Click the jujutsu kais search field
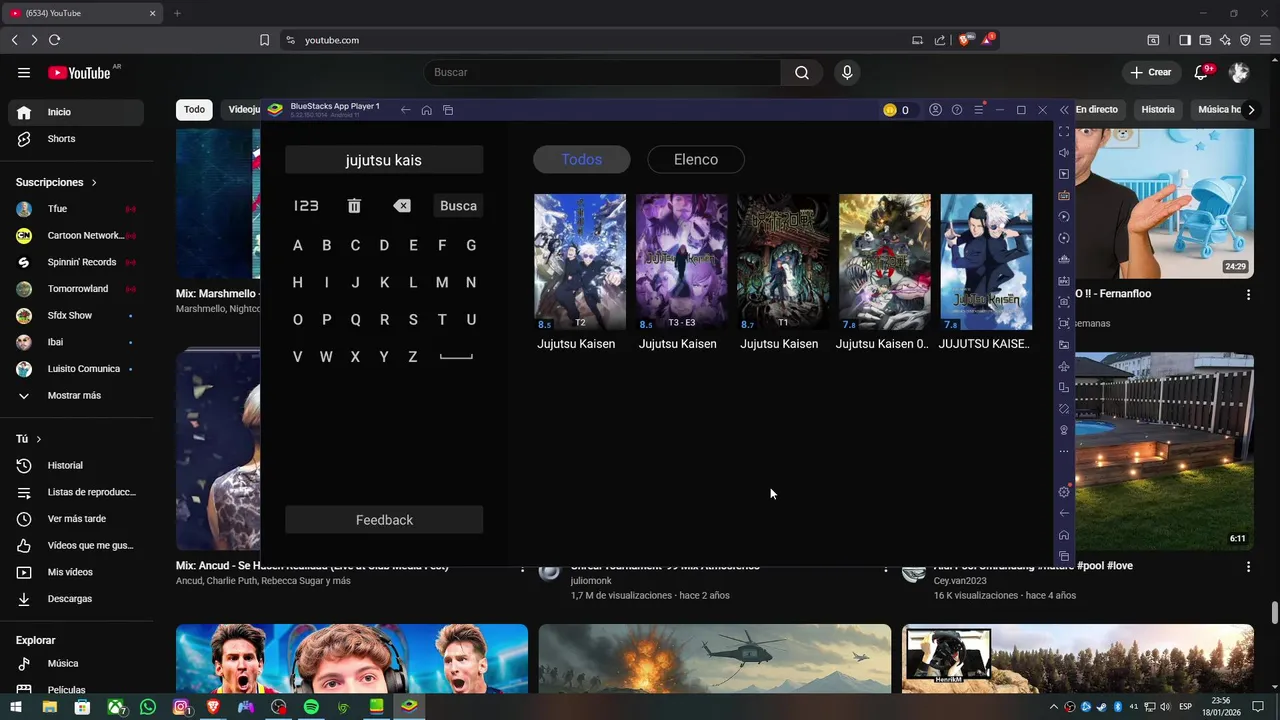This screenshot has width=1280, height=720. [x=384, y=160]
